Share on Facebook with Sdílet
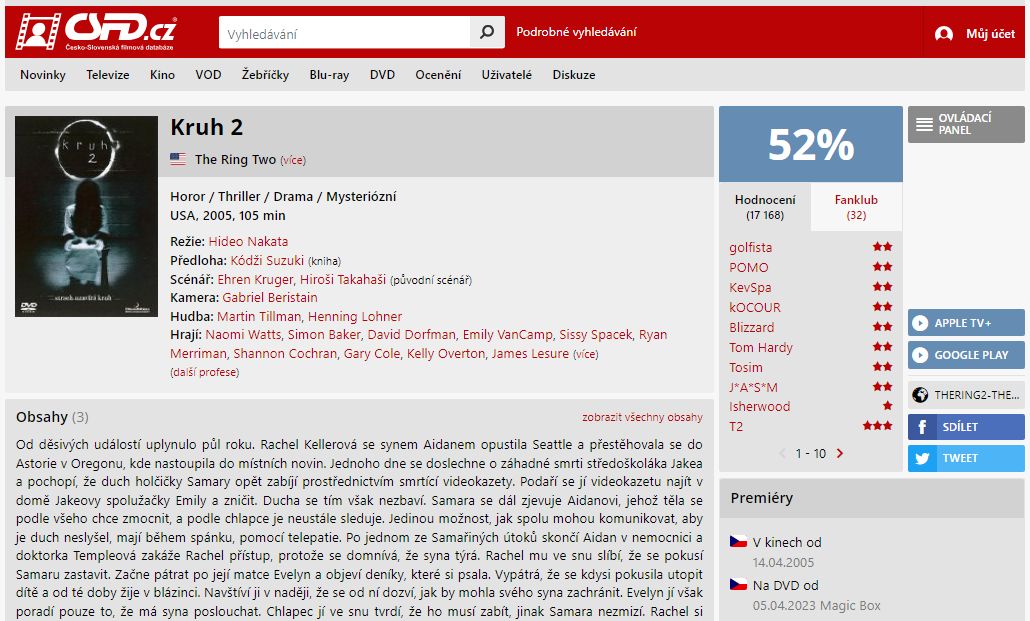Screen dimensions: 1030x621 (966, 426)
